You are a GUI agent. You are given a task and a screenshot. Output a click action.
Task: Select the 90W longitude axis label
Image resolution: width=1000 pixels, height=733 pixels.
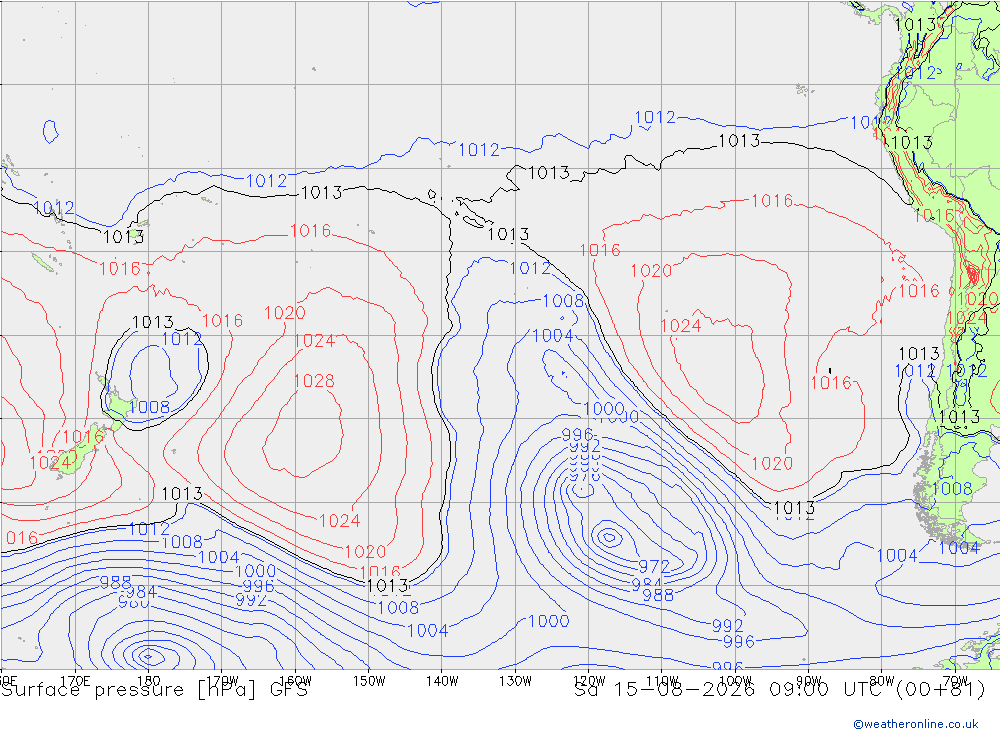[x=808, y=681]
